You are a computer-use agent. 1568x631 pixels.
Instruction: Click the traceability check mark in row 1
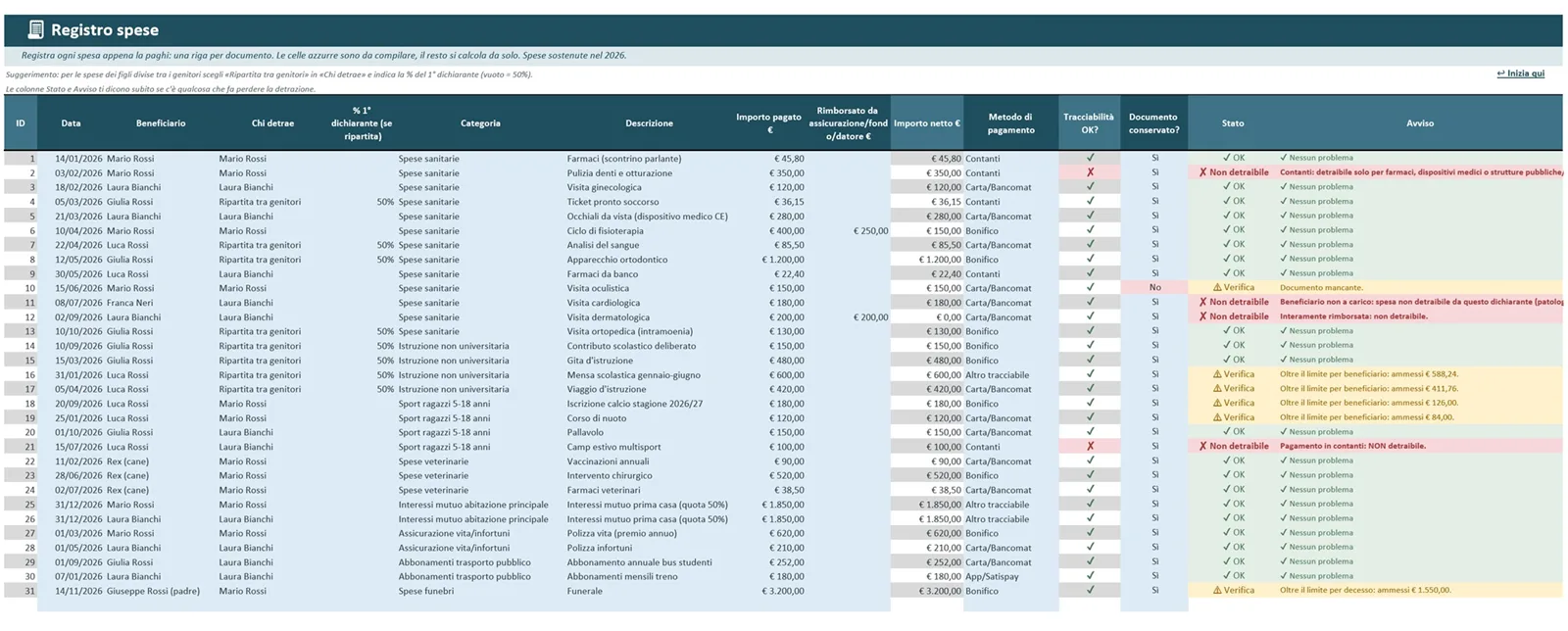(x=1090, y=158)
